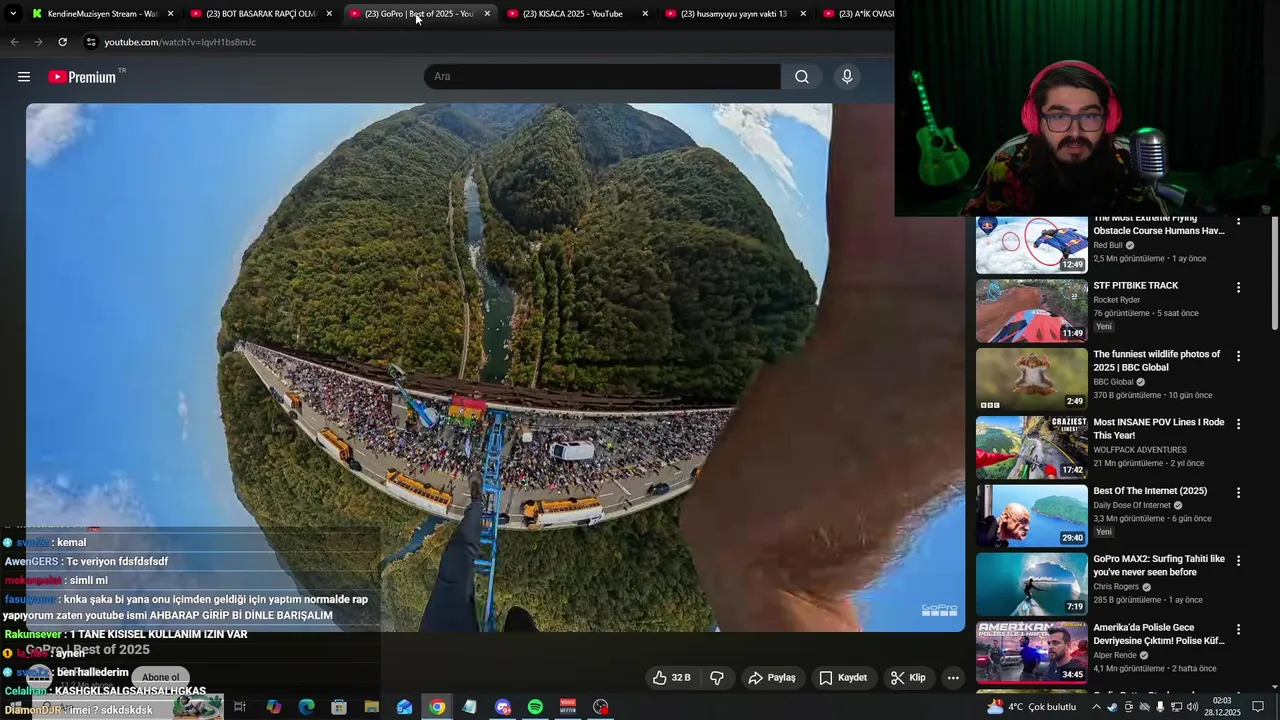The width and height of the screenshot is (1280, 720).
Task: Open Amerika'da Polisle Gece thumbnail
Action: pyautogui.click(x=1032, y=653)
